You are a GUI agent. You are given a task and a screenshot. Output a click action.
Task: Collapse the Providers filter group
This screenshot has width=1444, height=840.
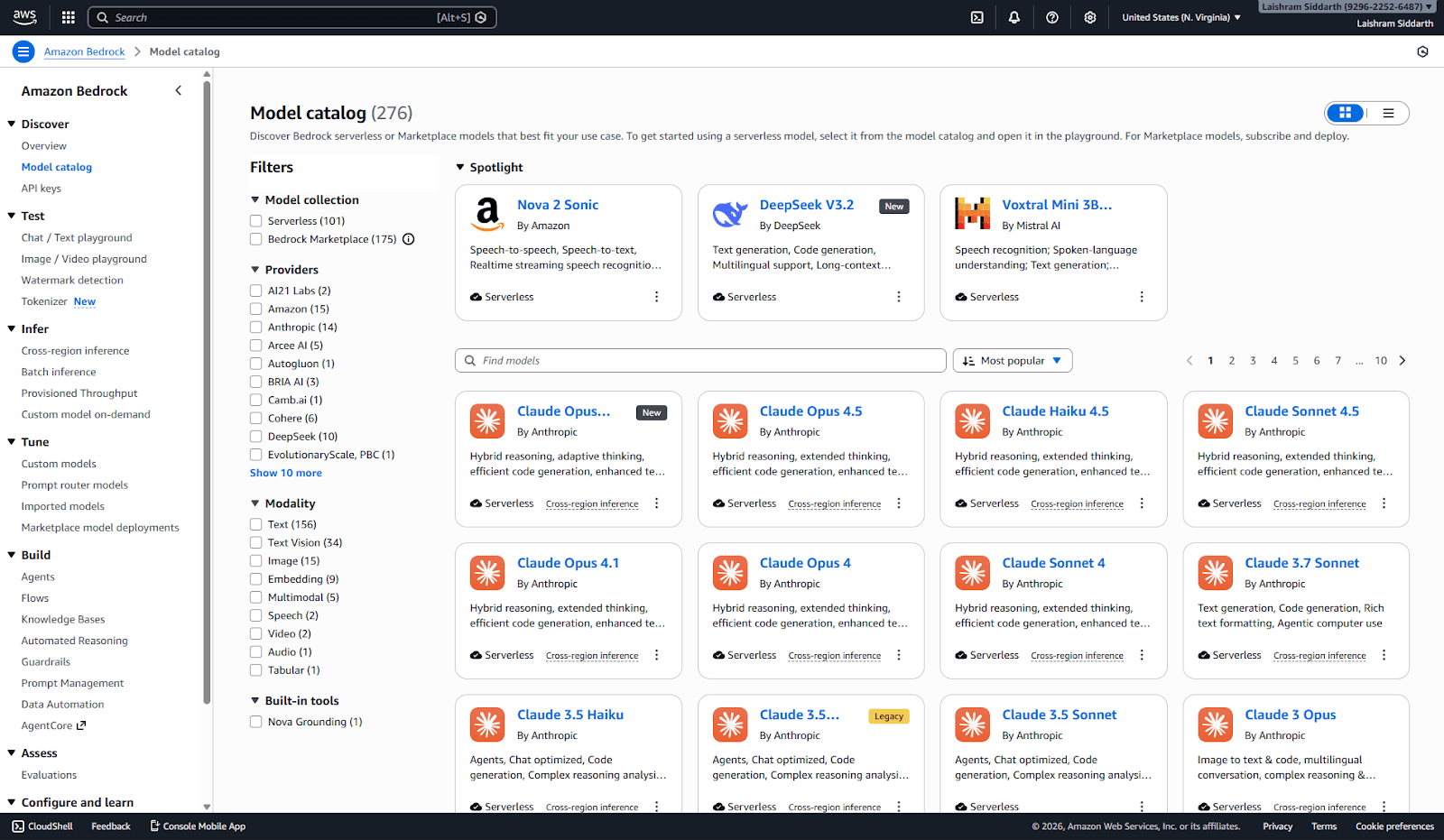[255, 269]
